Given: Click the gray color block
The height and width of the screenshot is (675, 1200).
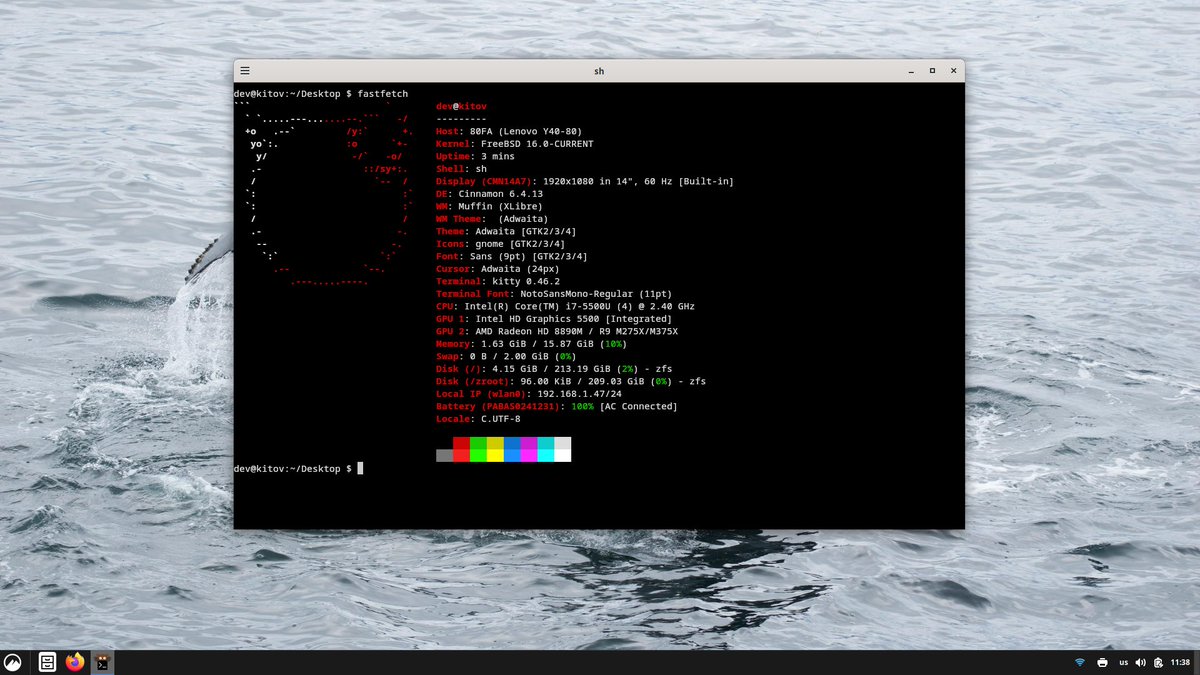Looking at the screenshot, I should tap(444, 455).
